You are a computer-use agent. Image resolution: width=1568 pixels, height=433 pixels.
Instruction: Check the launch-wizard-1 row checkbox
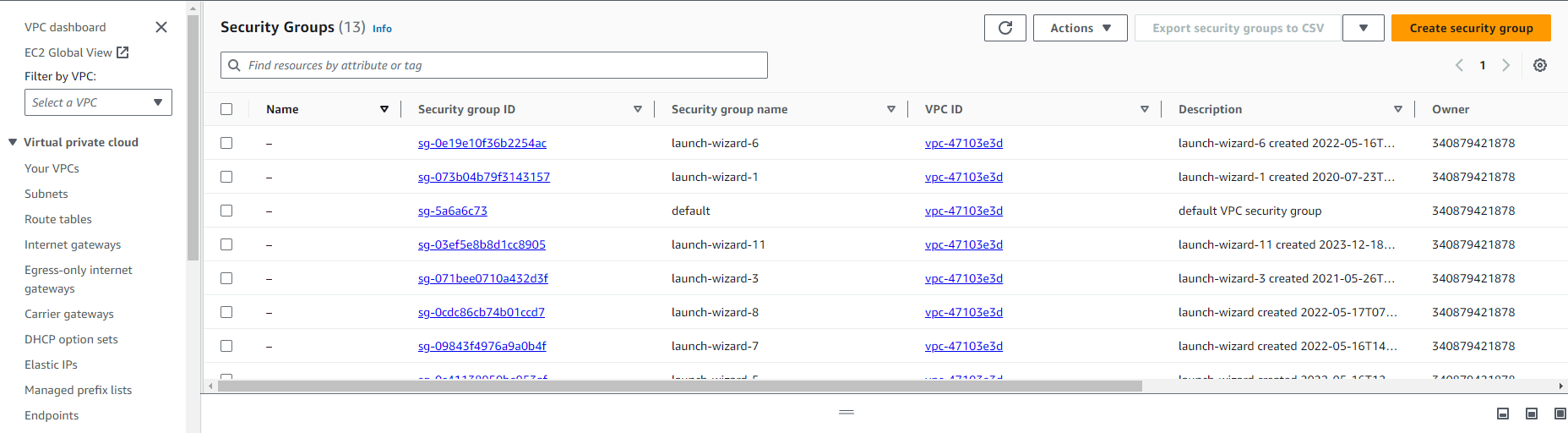226,177
